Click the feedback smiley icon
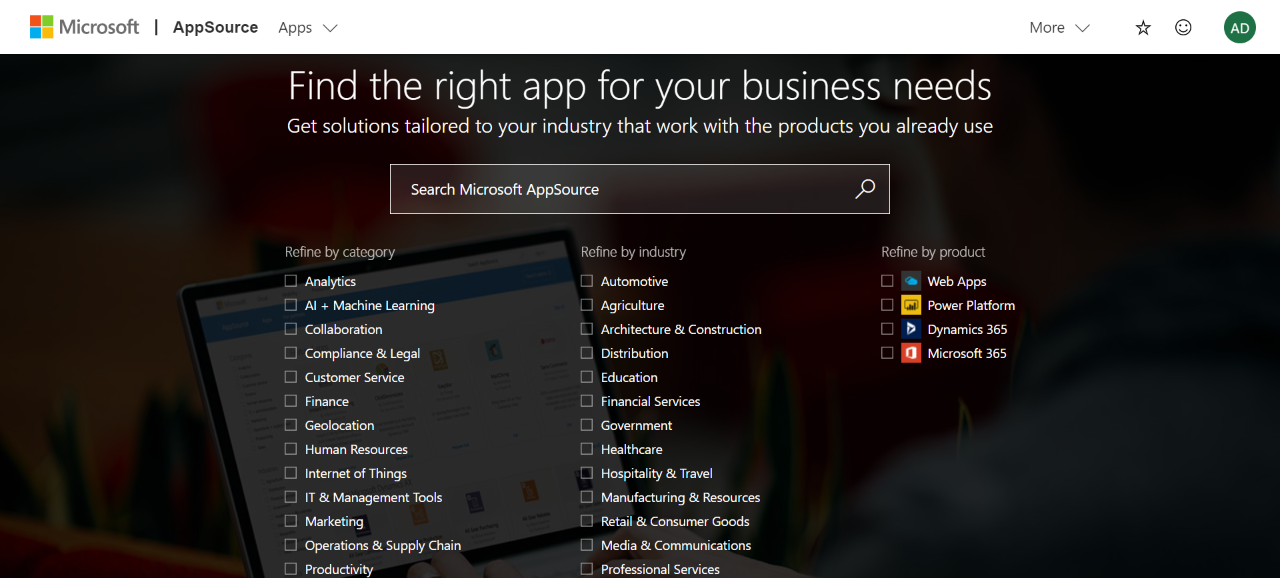Image resolution: width=1280 pixels, height=578 pixels. [1183, 28]
